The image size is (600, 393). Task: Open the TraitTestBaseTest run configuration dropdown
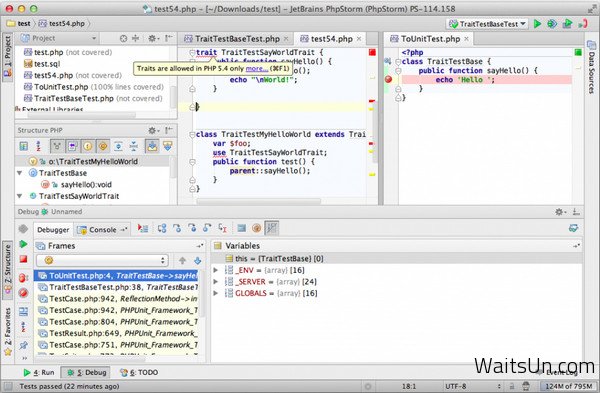pos(488,24)
